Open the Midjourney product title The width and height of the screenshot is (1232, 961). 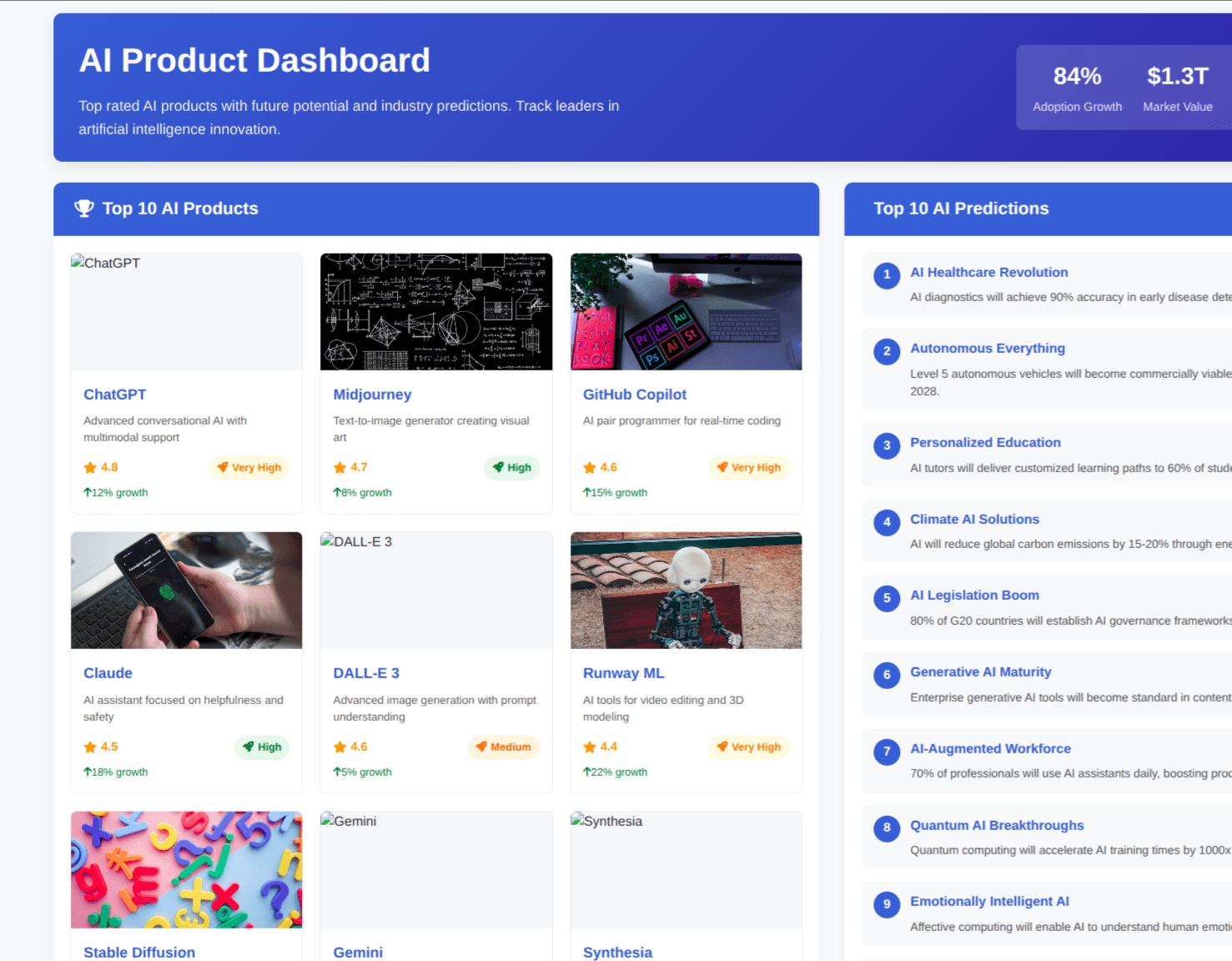pos(372,395)
